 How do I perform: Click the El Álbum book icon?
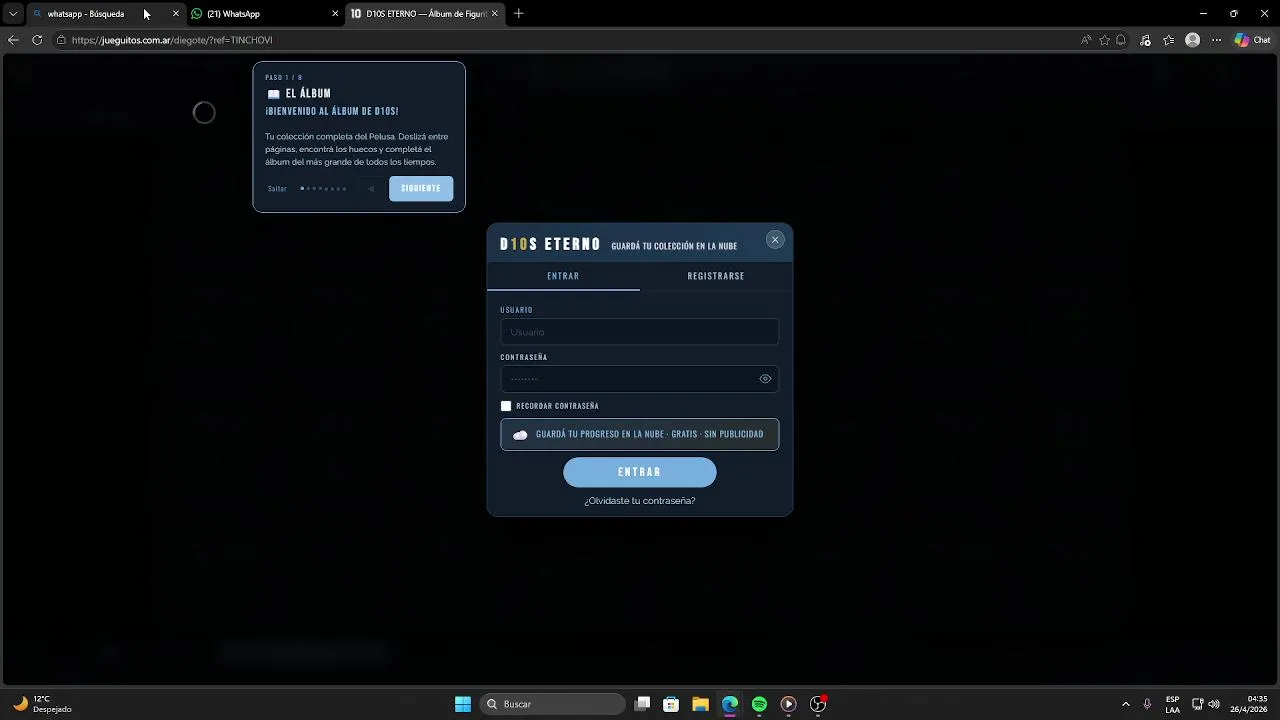[273, 94]
